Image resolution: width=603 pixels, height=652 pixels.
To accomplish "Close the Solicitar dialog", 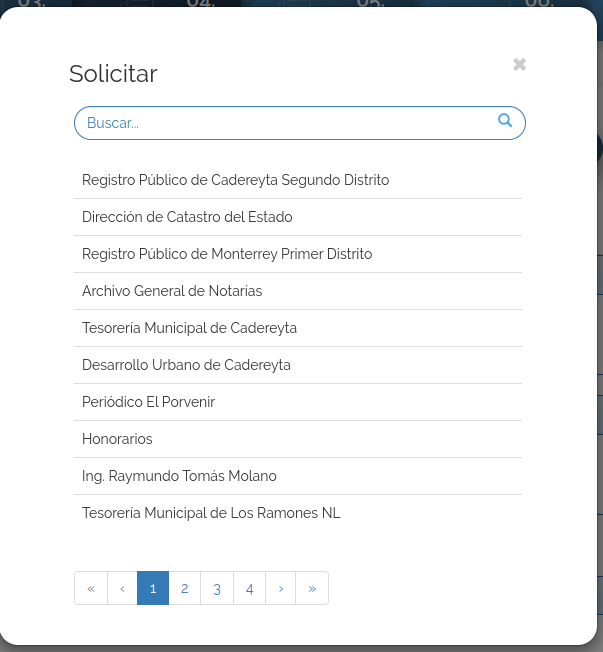I will point(519,65).
